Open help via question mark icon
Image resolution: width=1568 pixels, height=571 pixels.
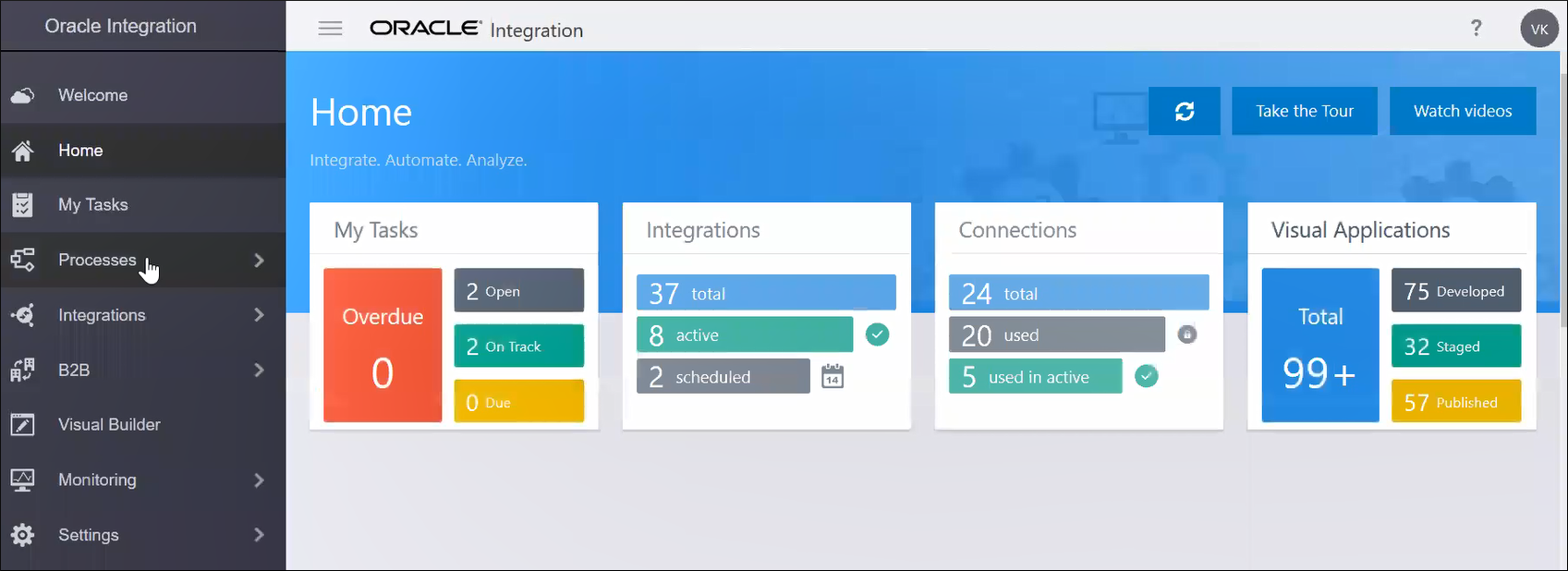[x=1477, y=28]
